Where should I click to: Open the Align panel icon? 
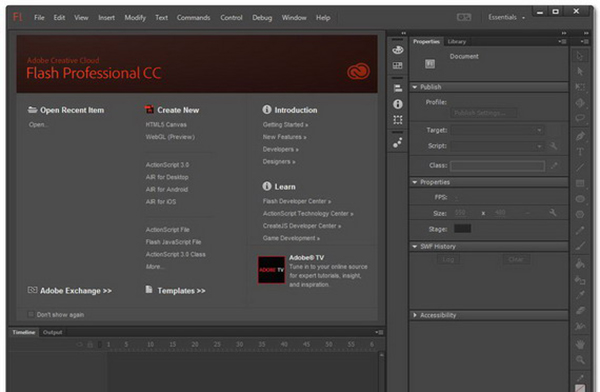click(398, 88)
